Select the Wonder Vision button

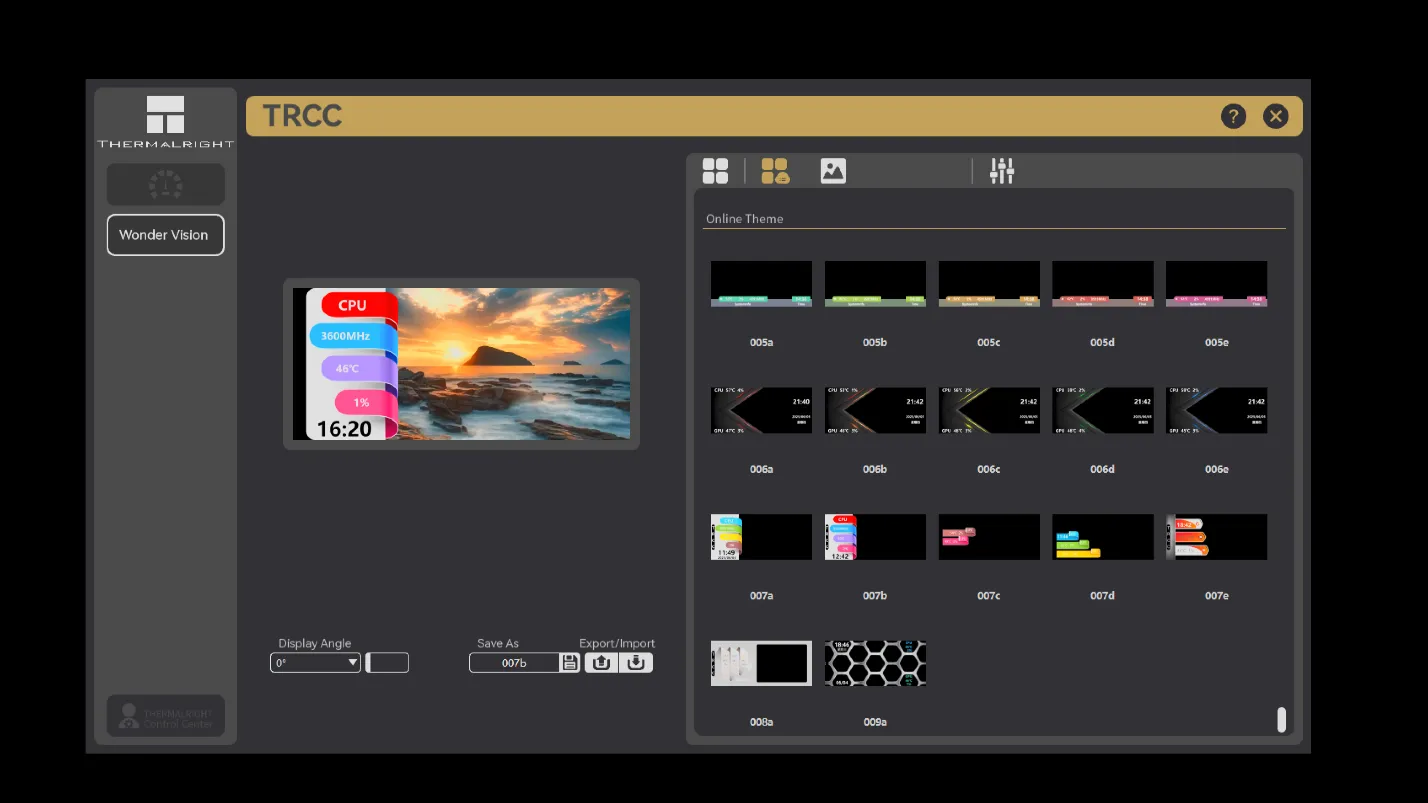166,235
